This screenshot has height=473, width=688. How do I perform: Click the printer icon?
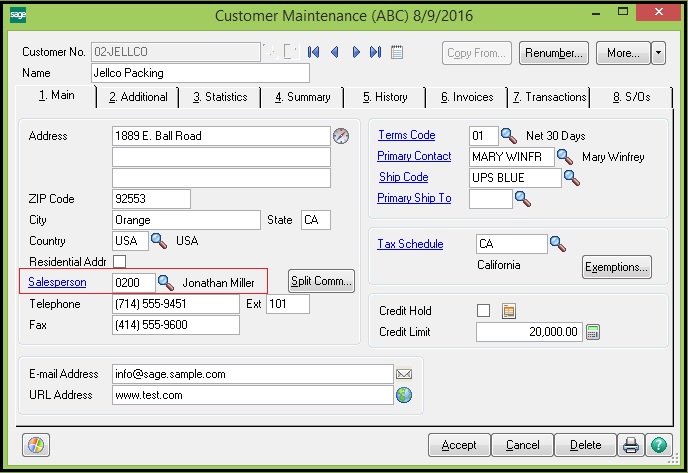[631, 445]
